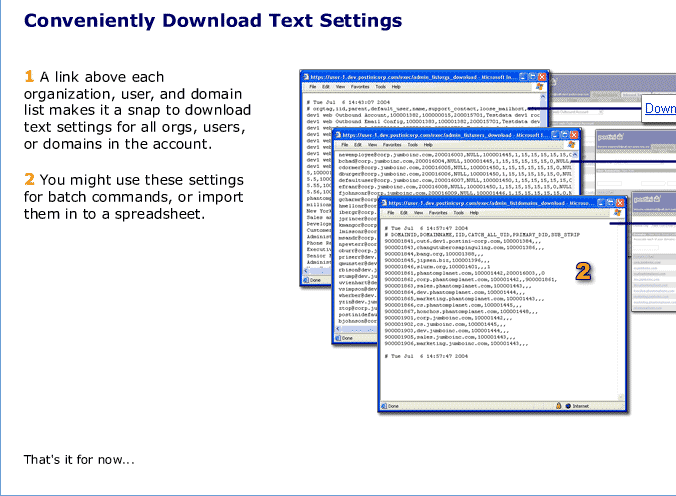Click horizontal scrollbar in orgs download window
This screenshot has width=676, height=496.
(x=317, y=271)
